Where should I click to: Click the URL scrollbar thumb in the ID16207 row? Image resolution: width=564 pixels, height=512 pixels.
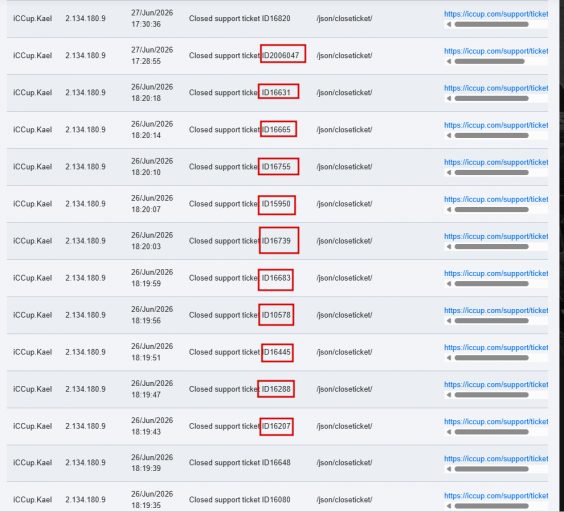click(x=491, y=432)
